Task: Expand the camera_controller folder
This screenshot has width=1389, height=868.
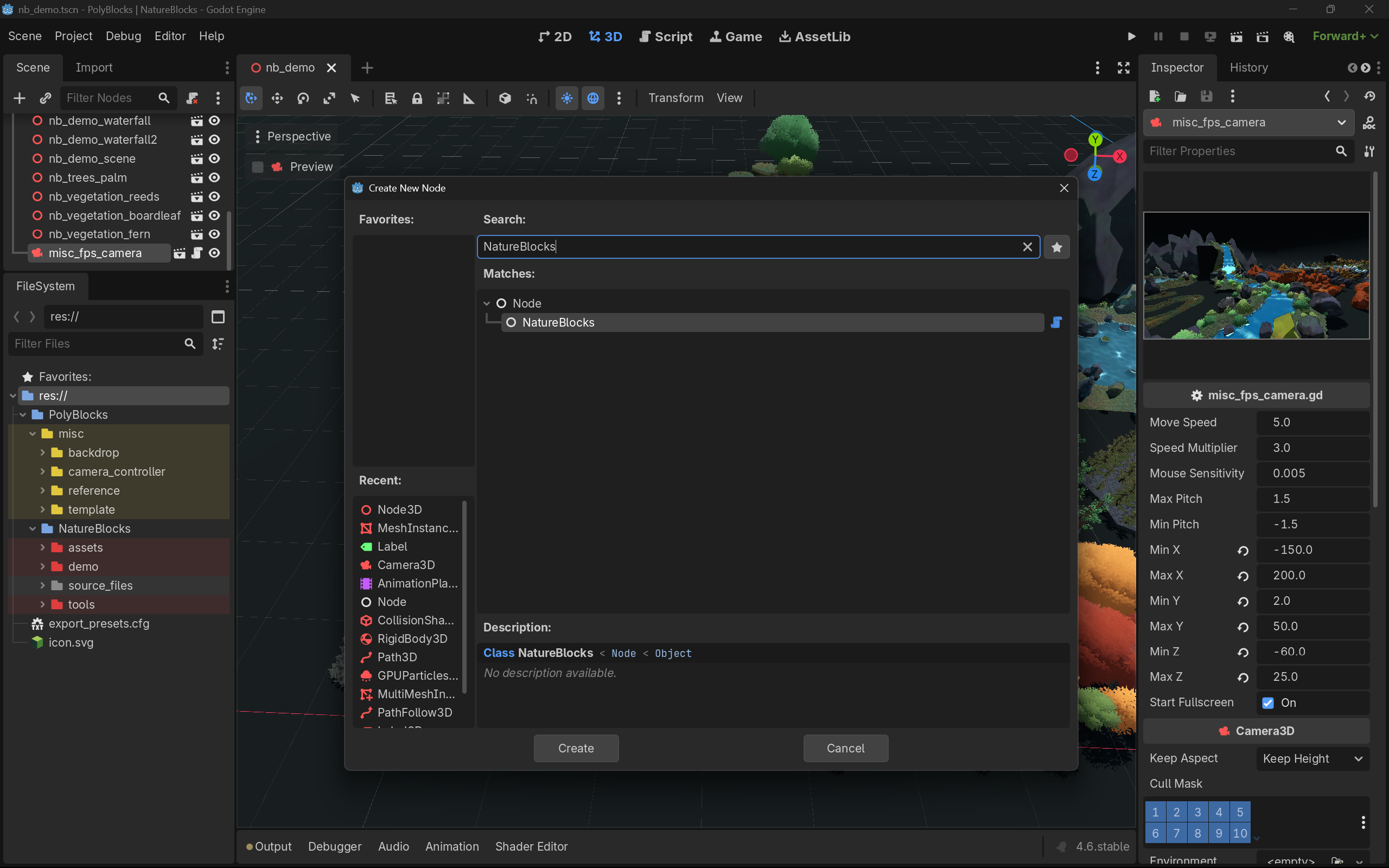Action: 42,471
